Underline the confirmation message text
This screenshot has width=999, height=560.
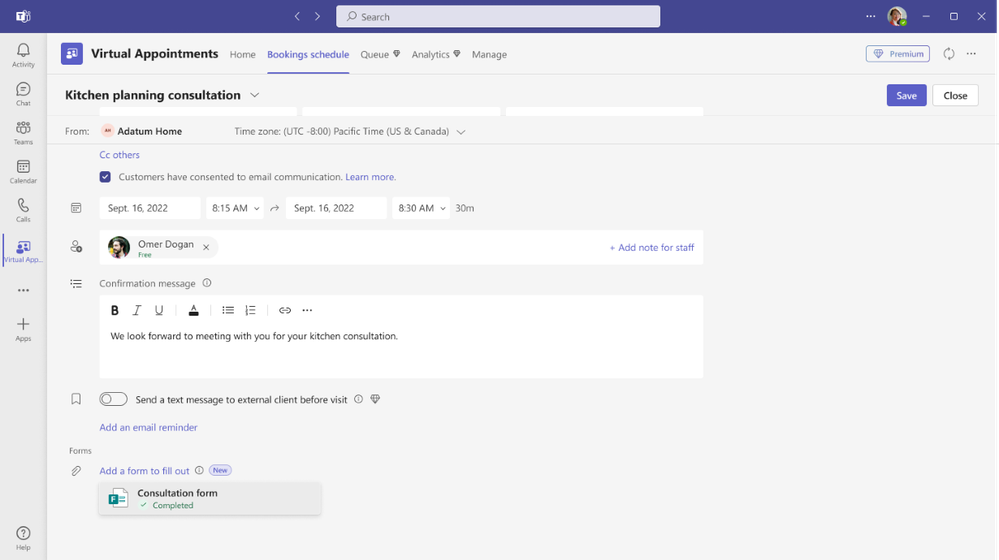[x=159, y=310]
